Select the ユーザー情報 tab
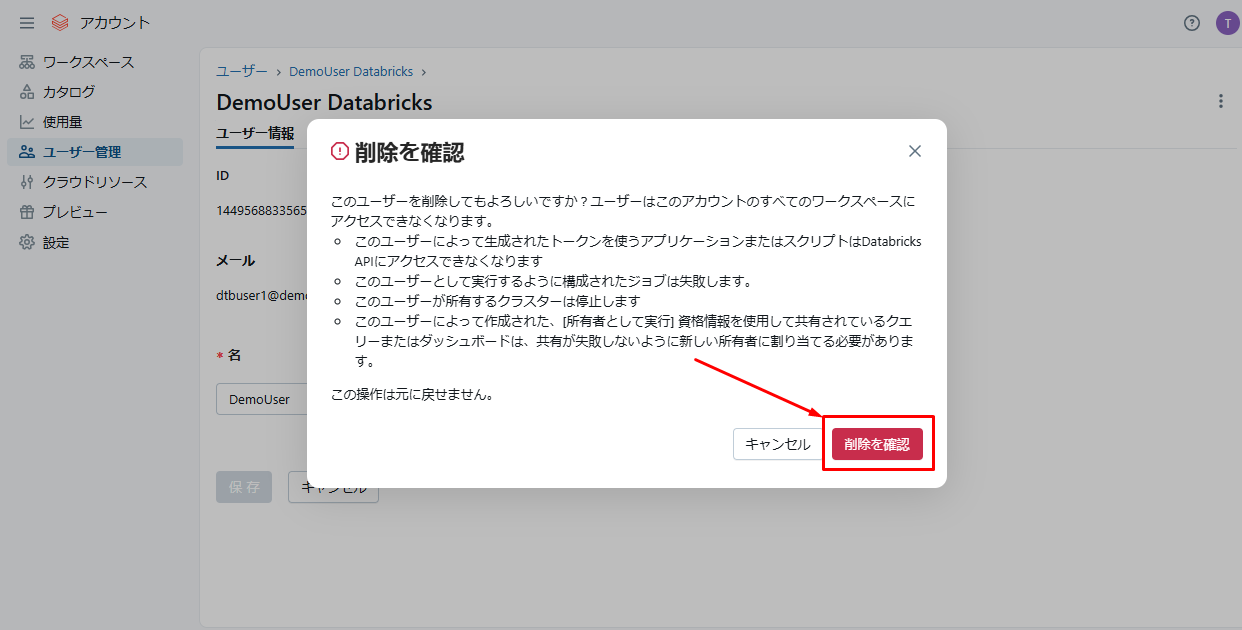This screenshot has height=630, width=1242. 255,133
